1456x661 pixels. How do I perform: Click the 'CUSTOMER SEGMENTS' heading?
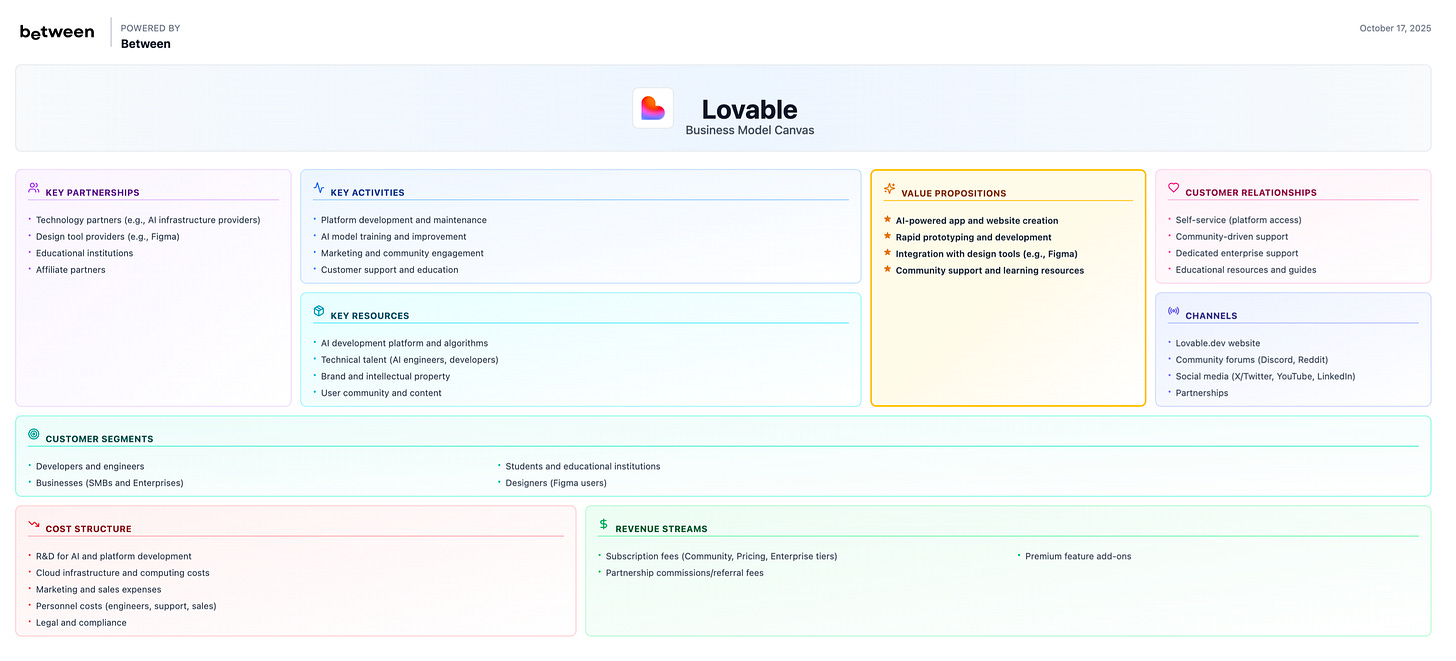(x=100, y=439)
